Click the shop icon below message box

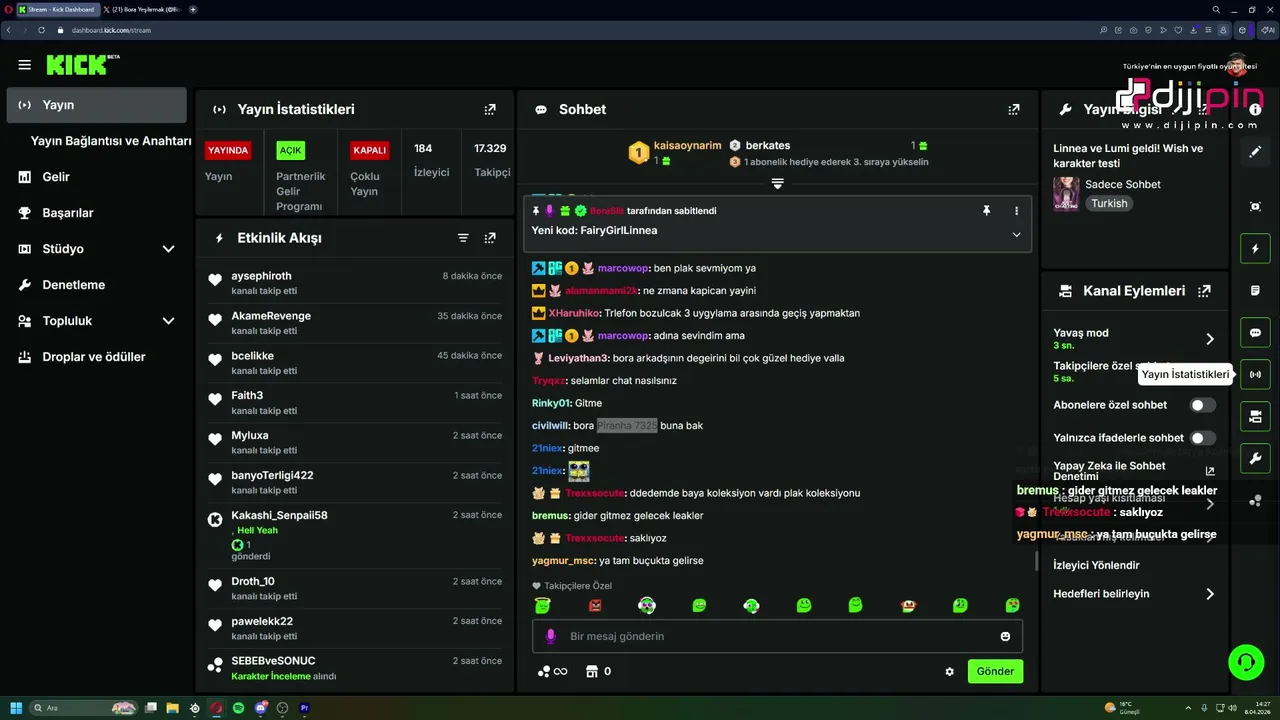[591, 671]
